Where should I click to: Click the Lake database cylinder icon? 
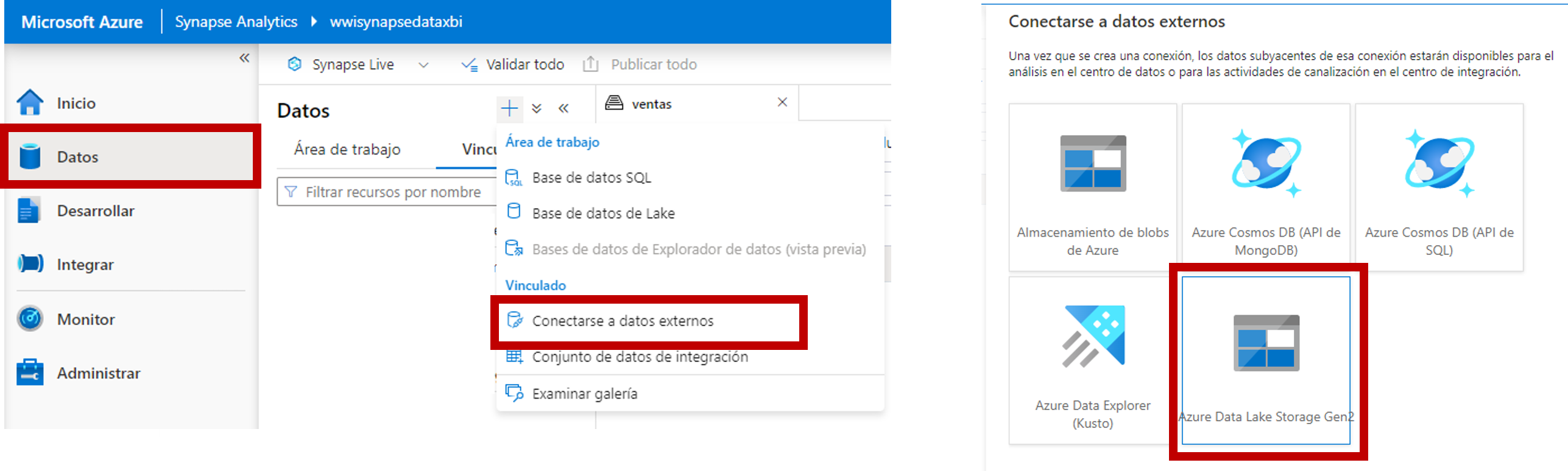point(514,211)
